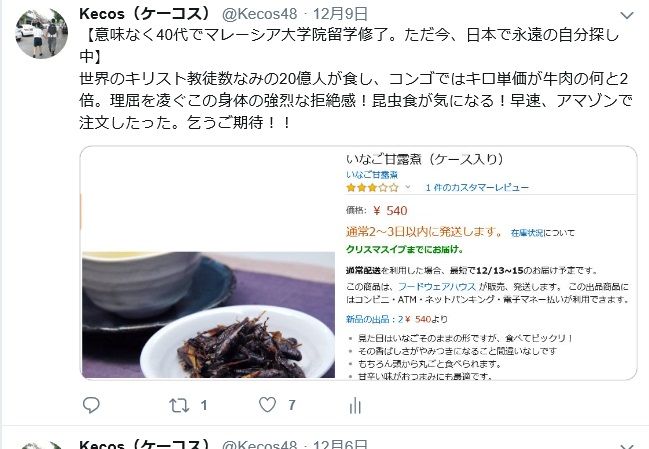Click the reply speech bubble icon
649x449 pixels.
tap(91, 405)
